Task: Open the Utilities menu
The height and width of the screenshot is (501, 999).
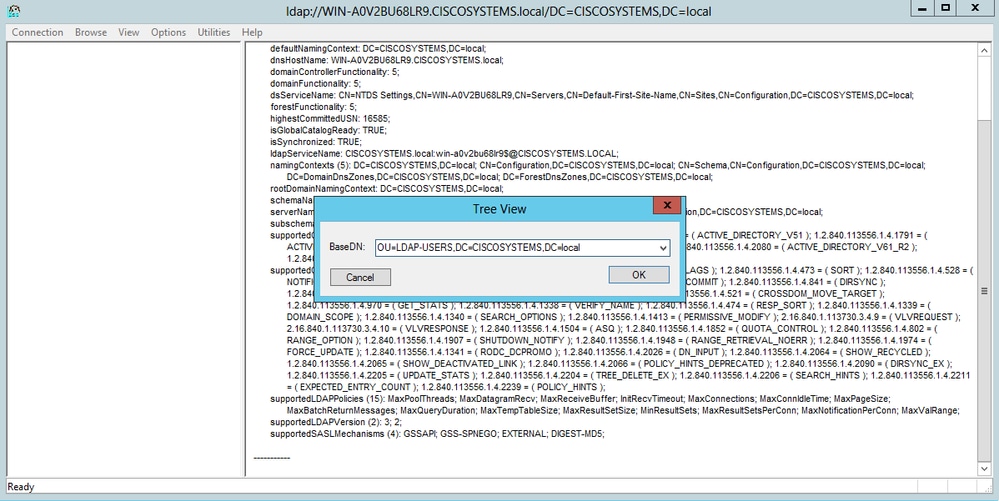Action: [x=213, y=32]
